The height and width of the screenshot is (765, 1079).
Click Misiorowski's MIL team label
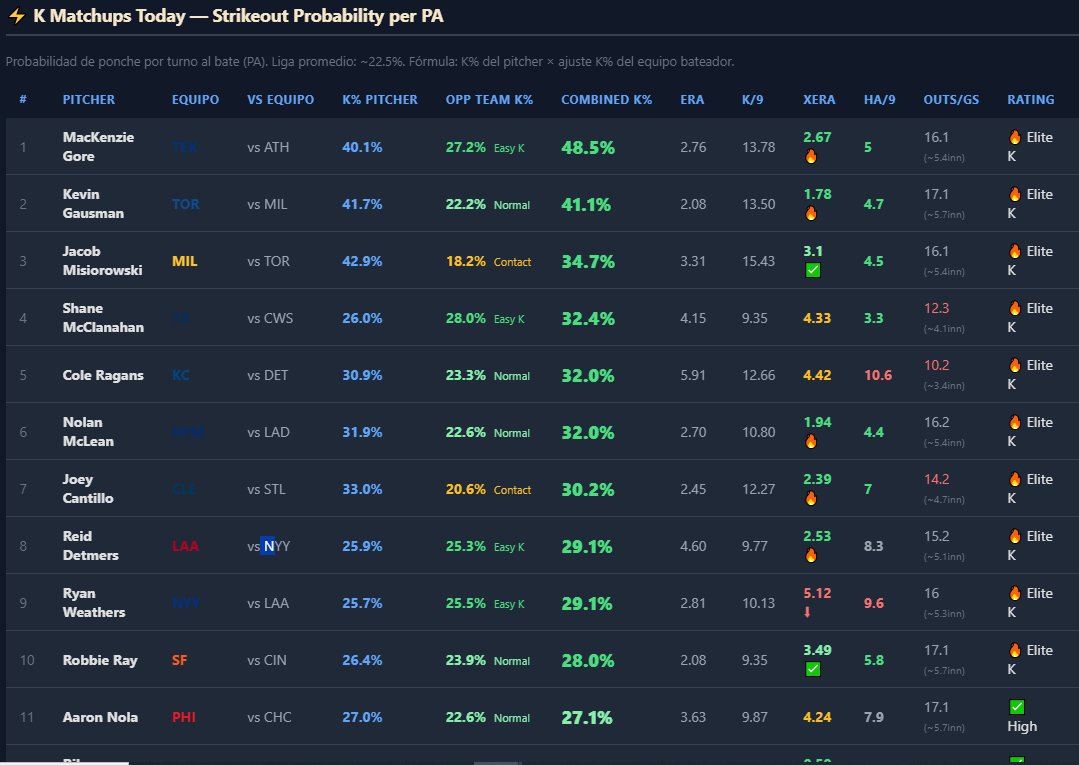[x=184, y=261]
